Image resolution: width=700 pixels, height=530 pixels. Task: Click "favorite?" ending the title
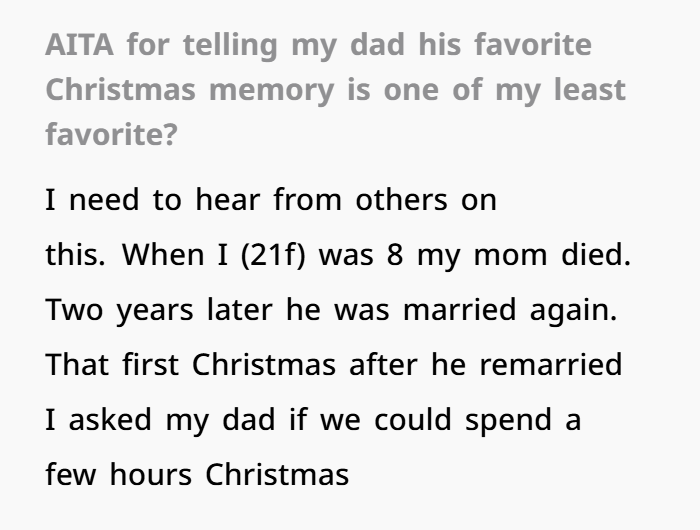click(109, 133)
